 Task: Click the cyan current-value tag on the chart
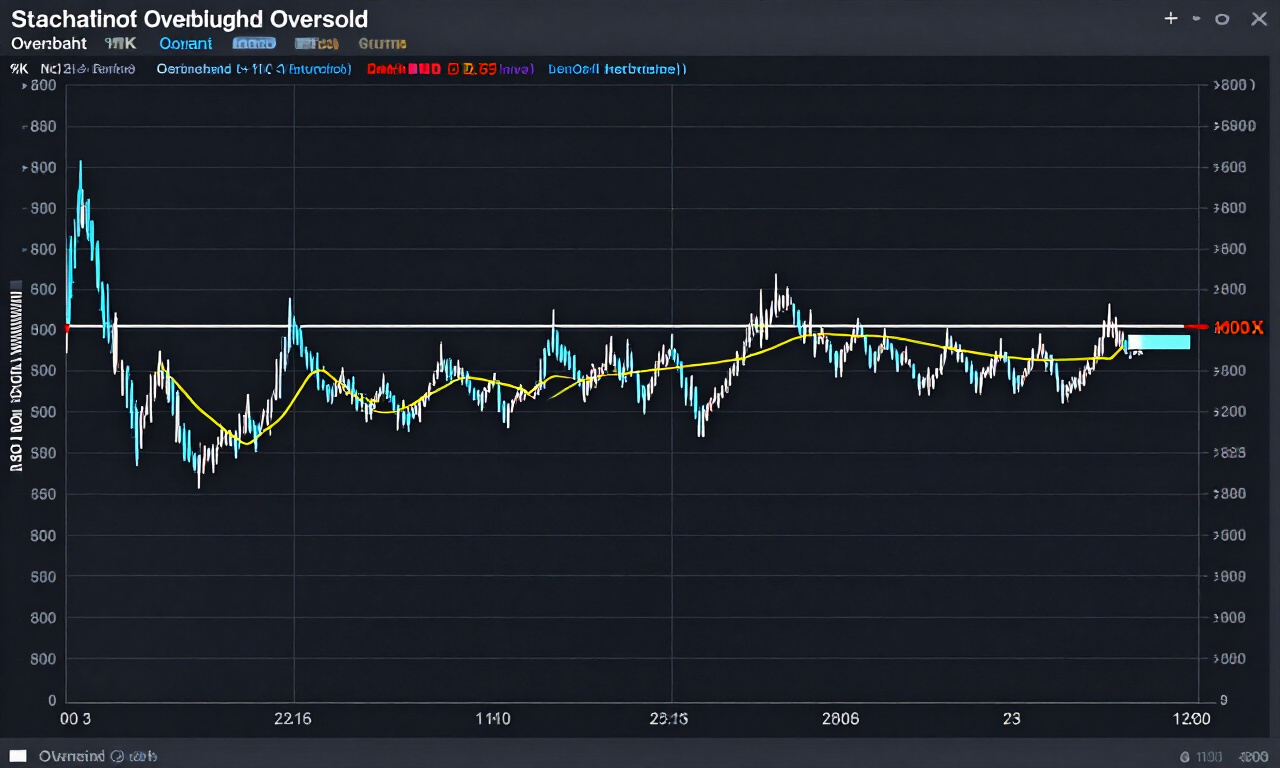point(1158,342)
